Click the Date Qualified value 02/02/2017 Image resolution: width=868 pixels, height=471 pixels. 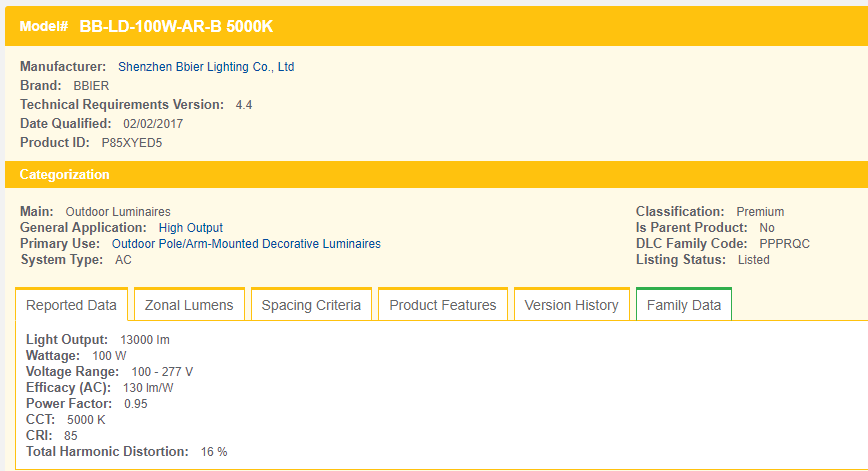(153, 124)
